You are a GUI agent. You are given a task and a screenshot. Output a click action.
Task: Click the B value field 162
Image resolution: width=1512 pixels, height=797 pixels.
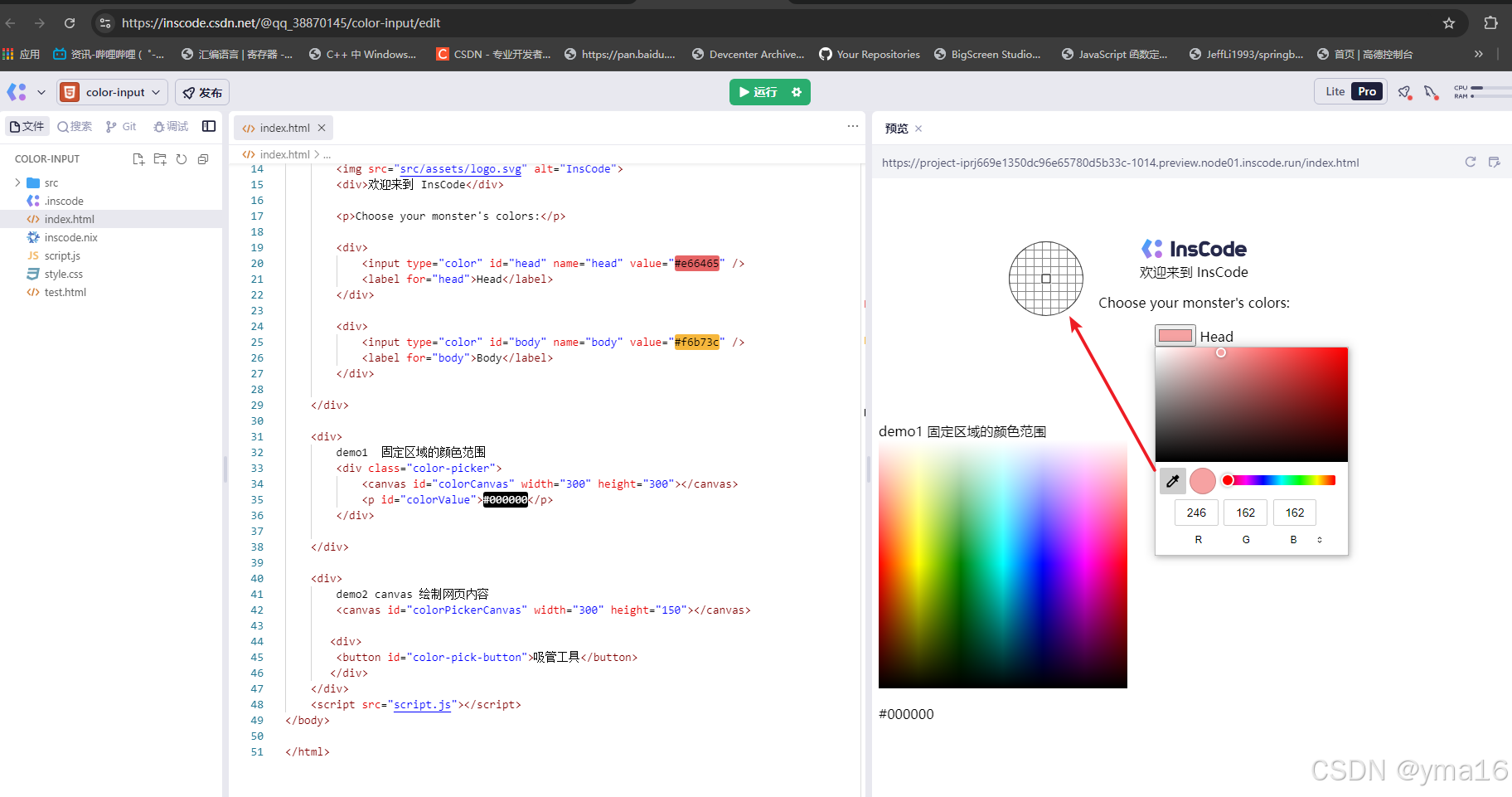click(x=1295, y=513)
